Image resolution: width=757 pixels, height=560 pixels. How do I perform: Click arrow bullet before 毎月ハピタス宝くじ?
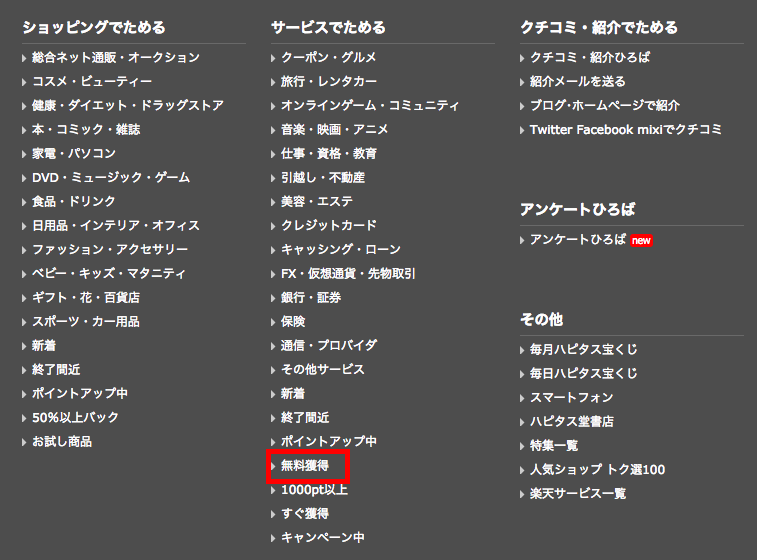coord(522,350)
